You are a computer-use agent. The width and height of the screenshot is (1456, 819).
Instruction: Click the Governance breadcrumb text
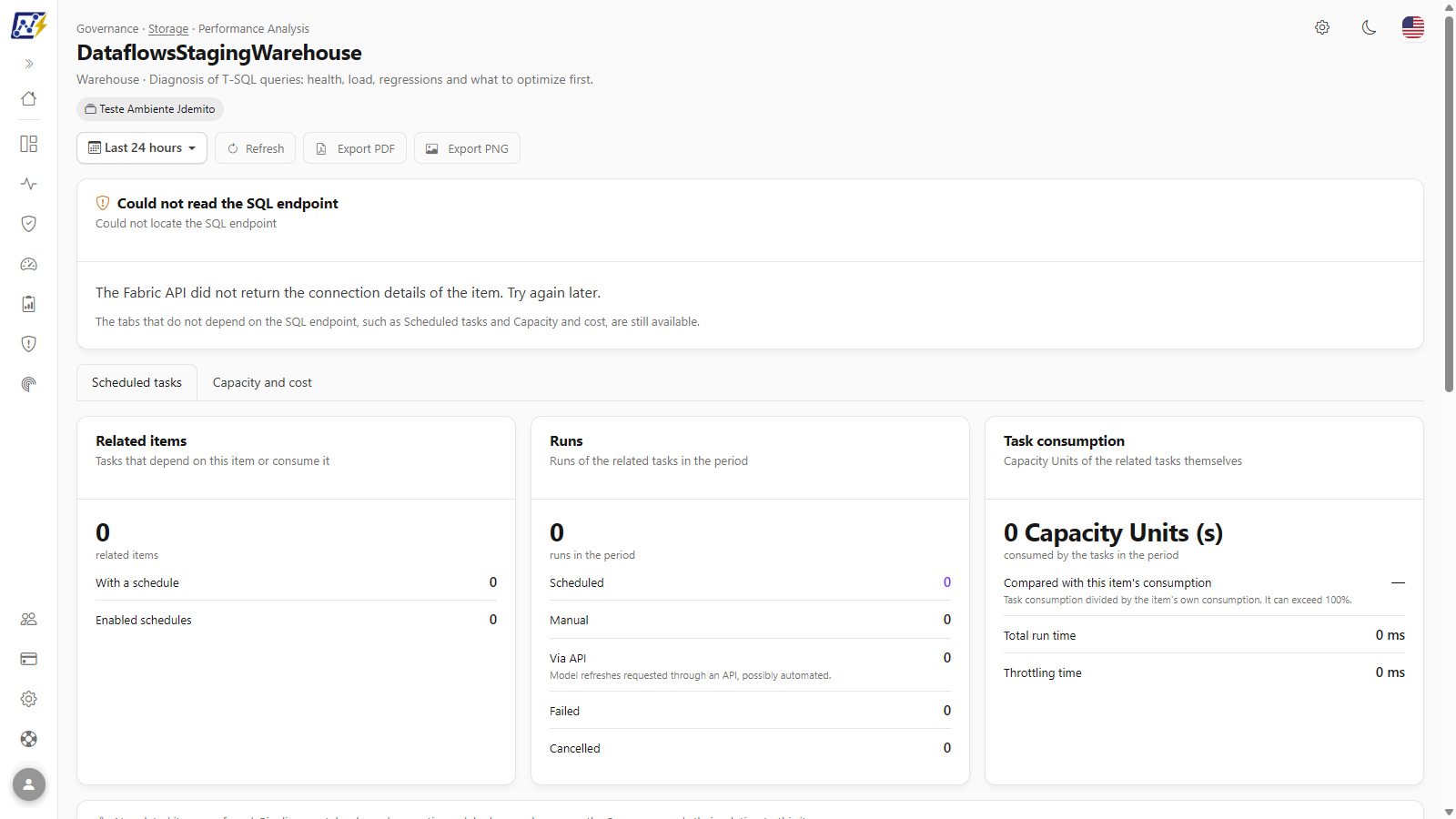[107, 29]
